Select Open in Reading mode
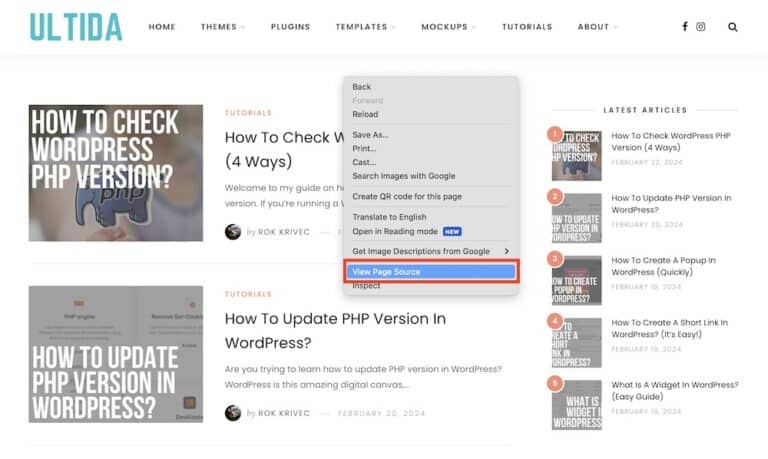 coord(431,231)
